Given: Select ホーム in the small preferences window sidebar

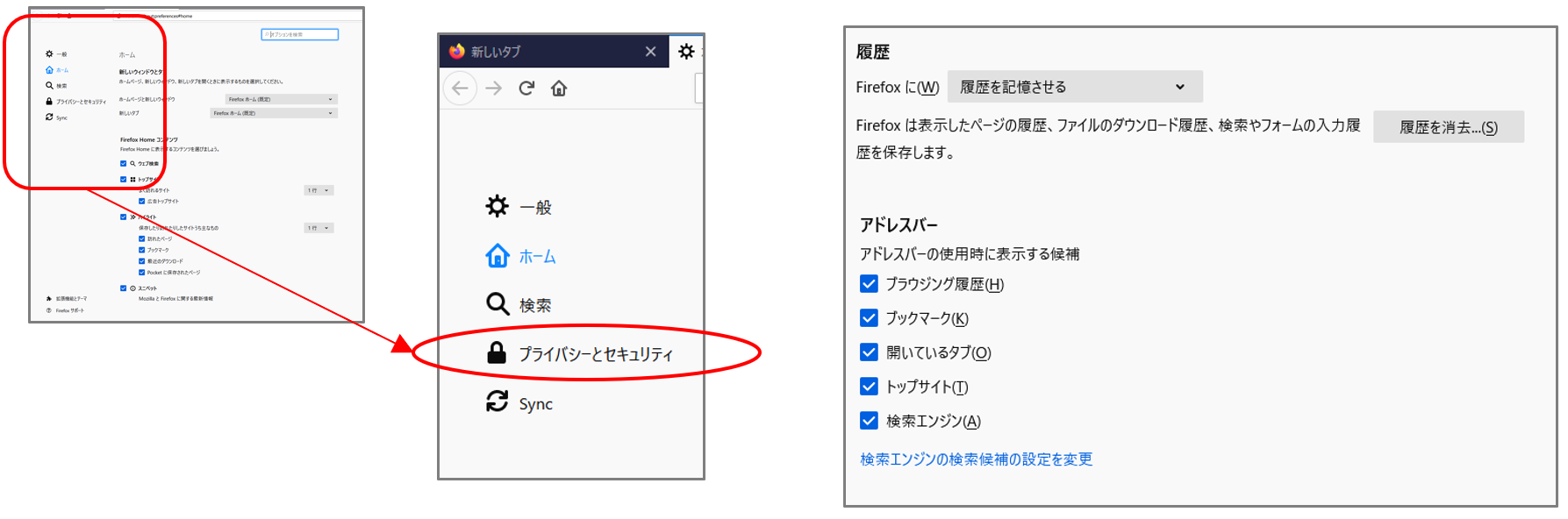Looking at the screenshot, I should (x=62, y=70).
